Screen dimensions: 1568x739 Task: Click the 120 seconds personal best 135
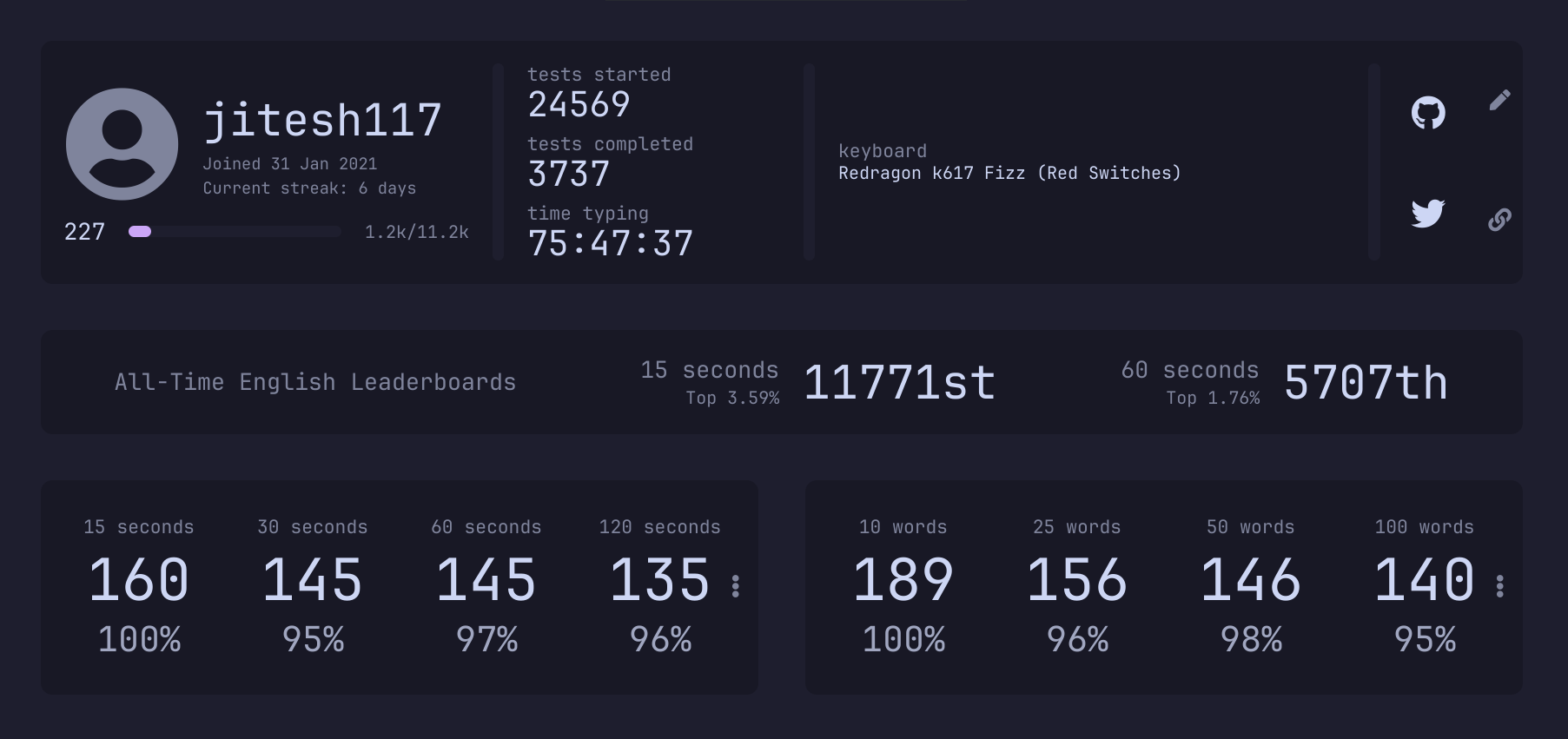click(x=660, y=580)
